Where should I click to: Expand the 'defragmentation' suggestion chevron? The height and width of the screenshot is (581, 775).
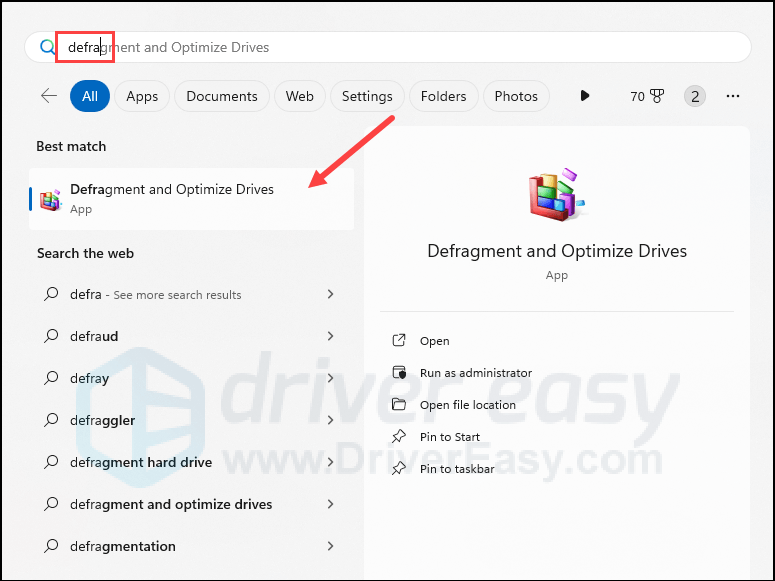pos(330,546)
